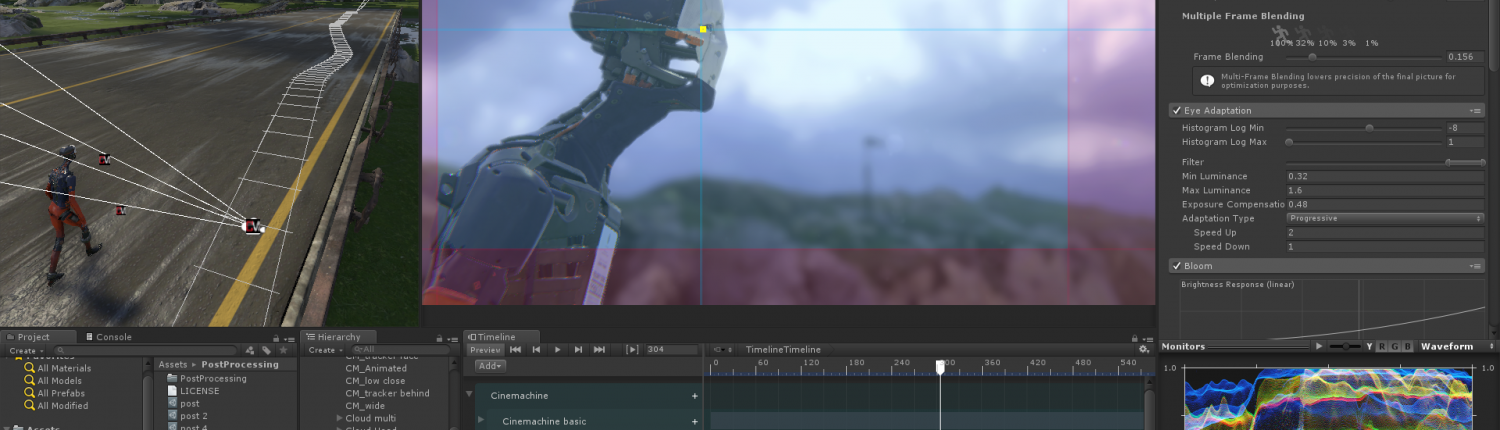Toggle G channel in Monitors
Screen dimensions: 1500x430
[x=1395, y=346]
